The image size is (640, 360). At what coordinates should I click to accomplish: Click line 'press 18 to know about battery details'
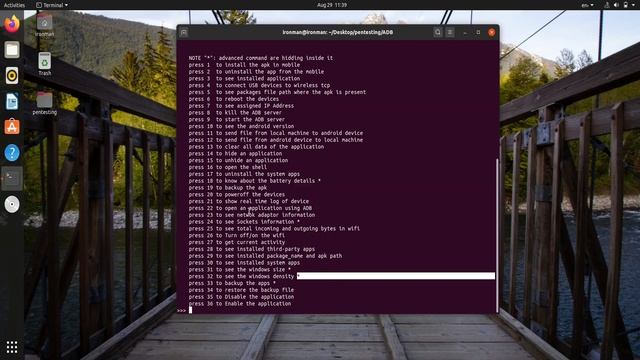[x=255, y=181]
